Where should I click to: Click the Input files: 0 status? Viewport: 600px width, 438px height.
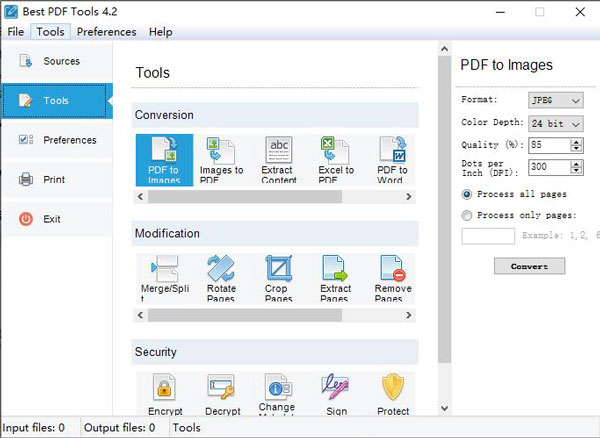point(34,428)
